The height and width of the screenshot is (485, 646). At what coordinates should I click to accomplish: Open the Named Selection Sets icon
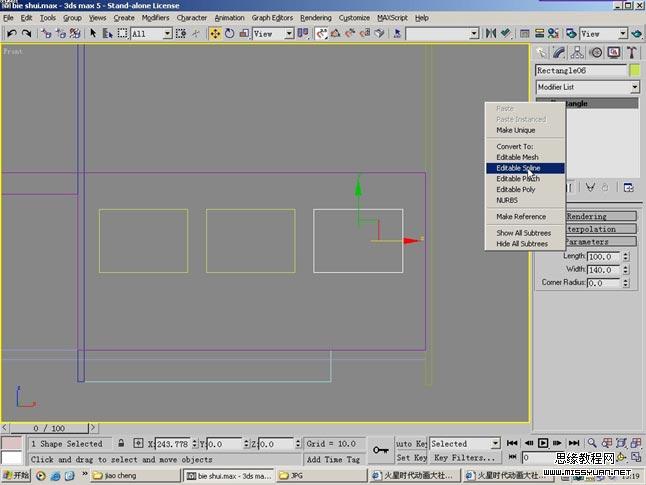tap(397, 33)
